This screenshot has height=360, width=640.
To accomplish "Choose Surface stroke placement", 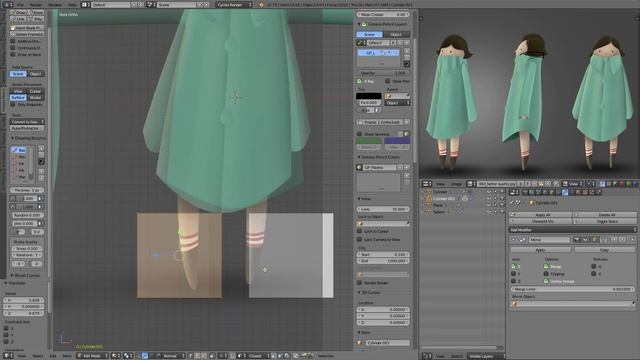I will pos(18,98).
